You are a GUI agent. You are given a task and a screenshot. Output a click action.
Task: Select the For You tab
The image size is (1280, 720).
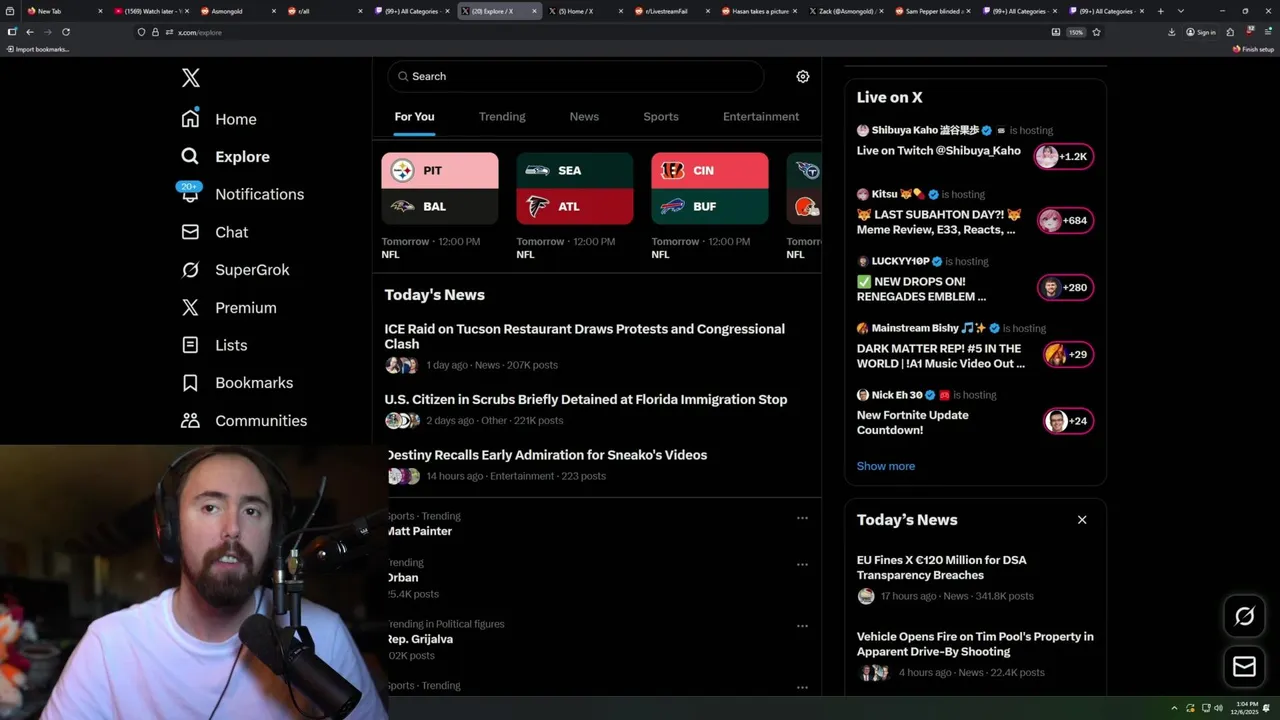(x=414, y=117)
